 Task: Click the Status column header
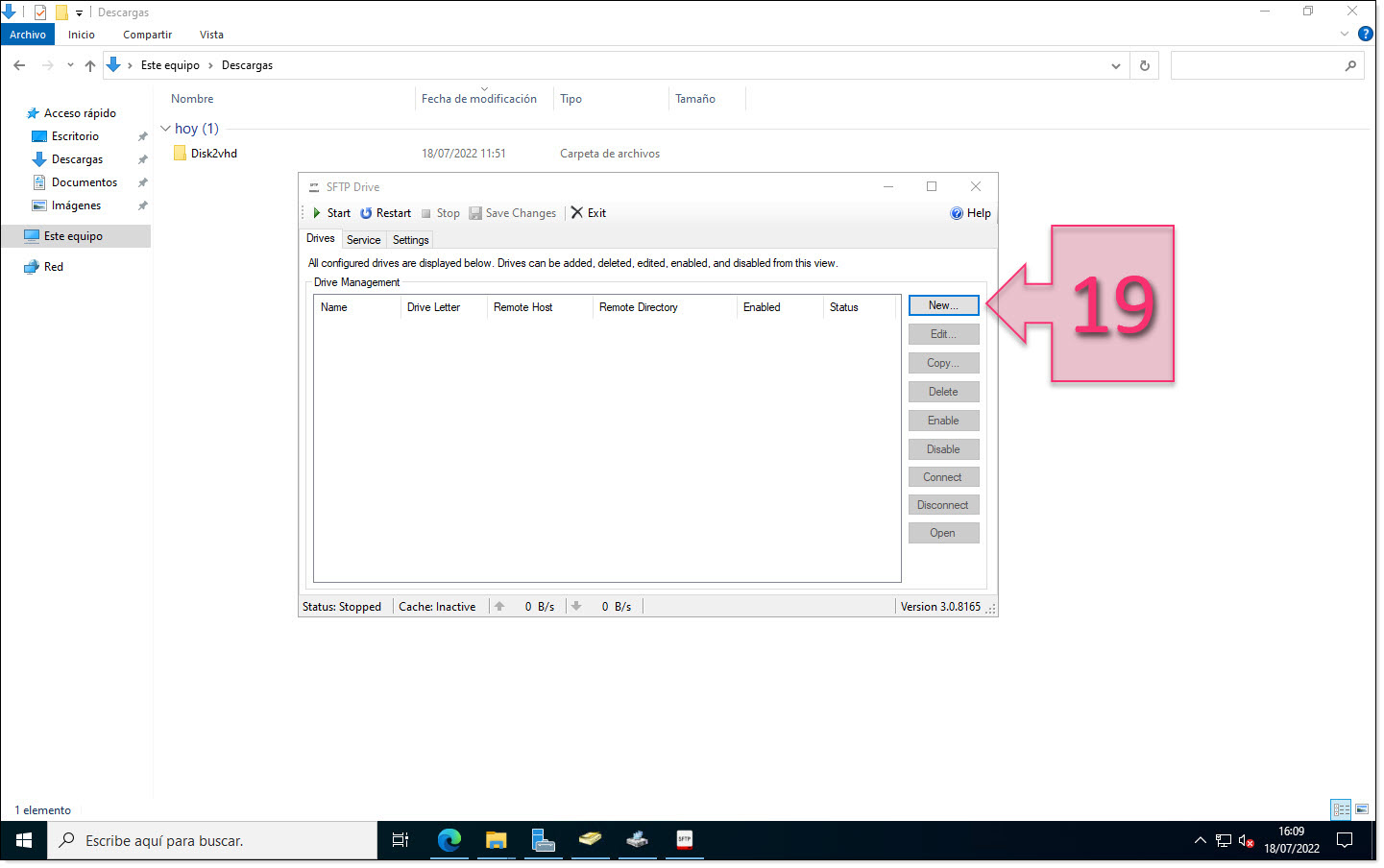point(862,307)
